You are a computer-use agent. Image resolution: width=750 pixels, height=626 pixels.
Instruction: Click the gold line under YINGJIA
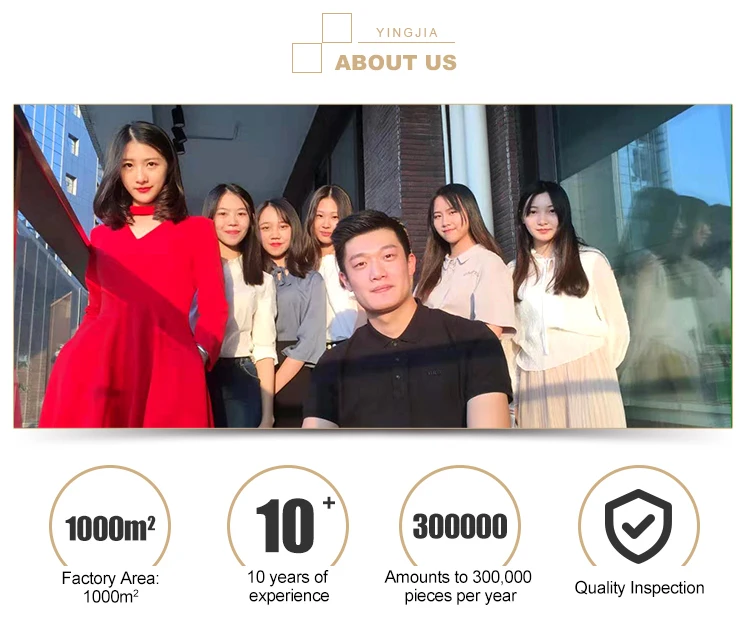[406, 43]
